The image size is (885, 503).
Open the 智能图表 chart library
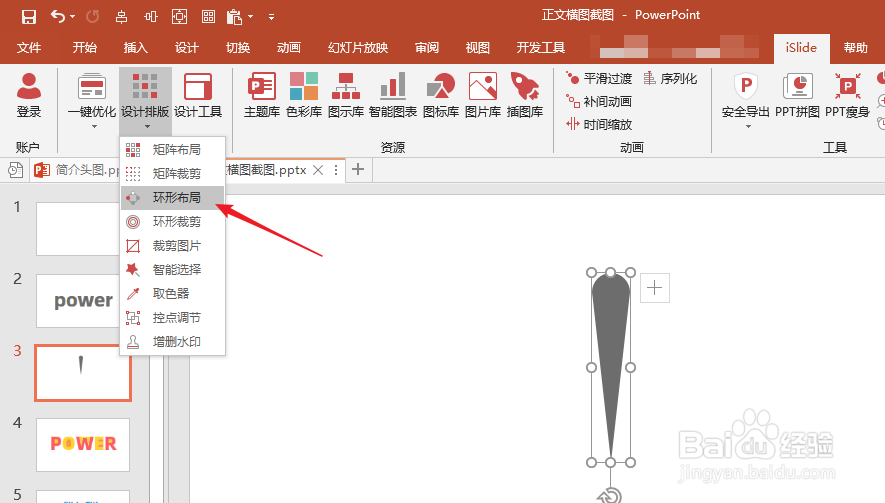(393, 95)
